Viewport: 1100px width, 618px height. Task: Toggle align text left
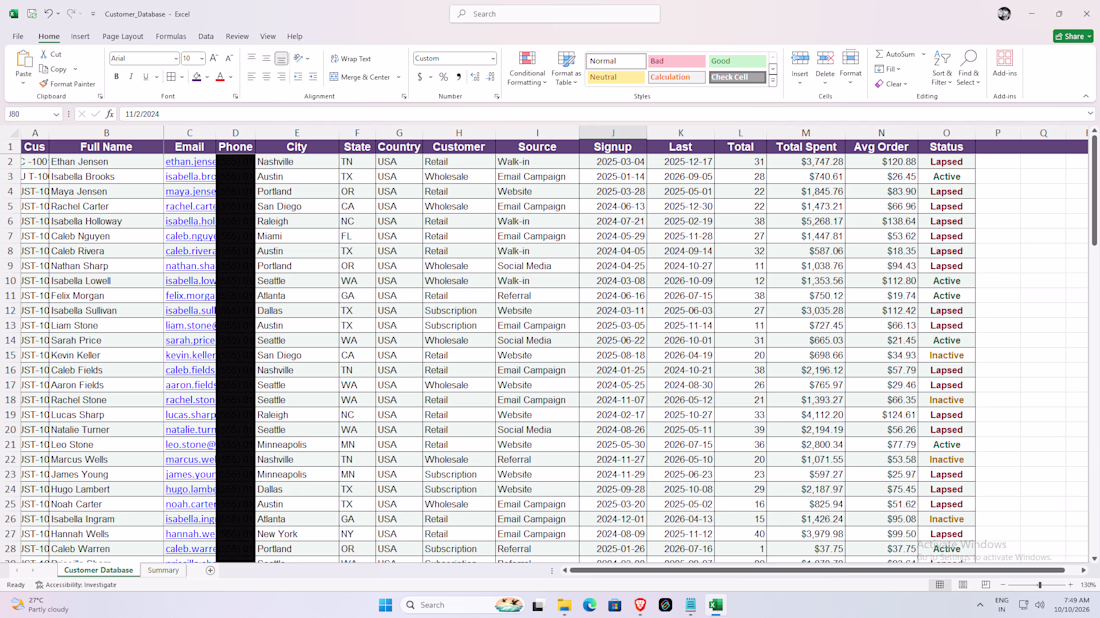pos(252,77)
